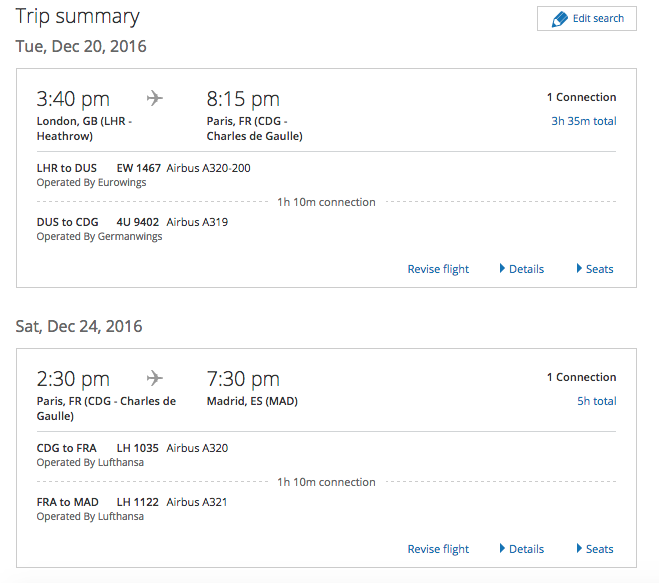
Task: Expand Seats for the London to Paris flight
Action: point(595,269)
